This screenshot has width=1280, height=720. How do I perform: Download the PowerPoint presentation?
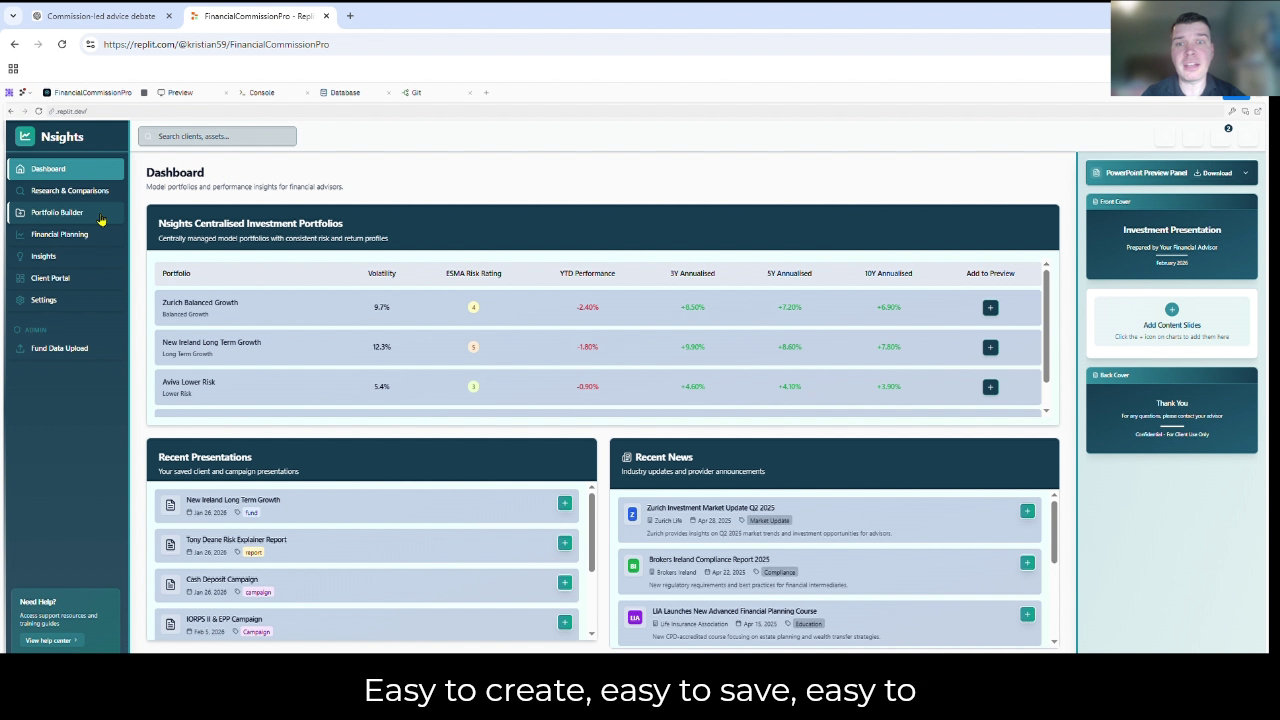point(1213,173)
